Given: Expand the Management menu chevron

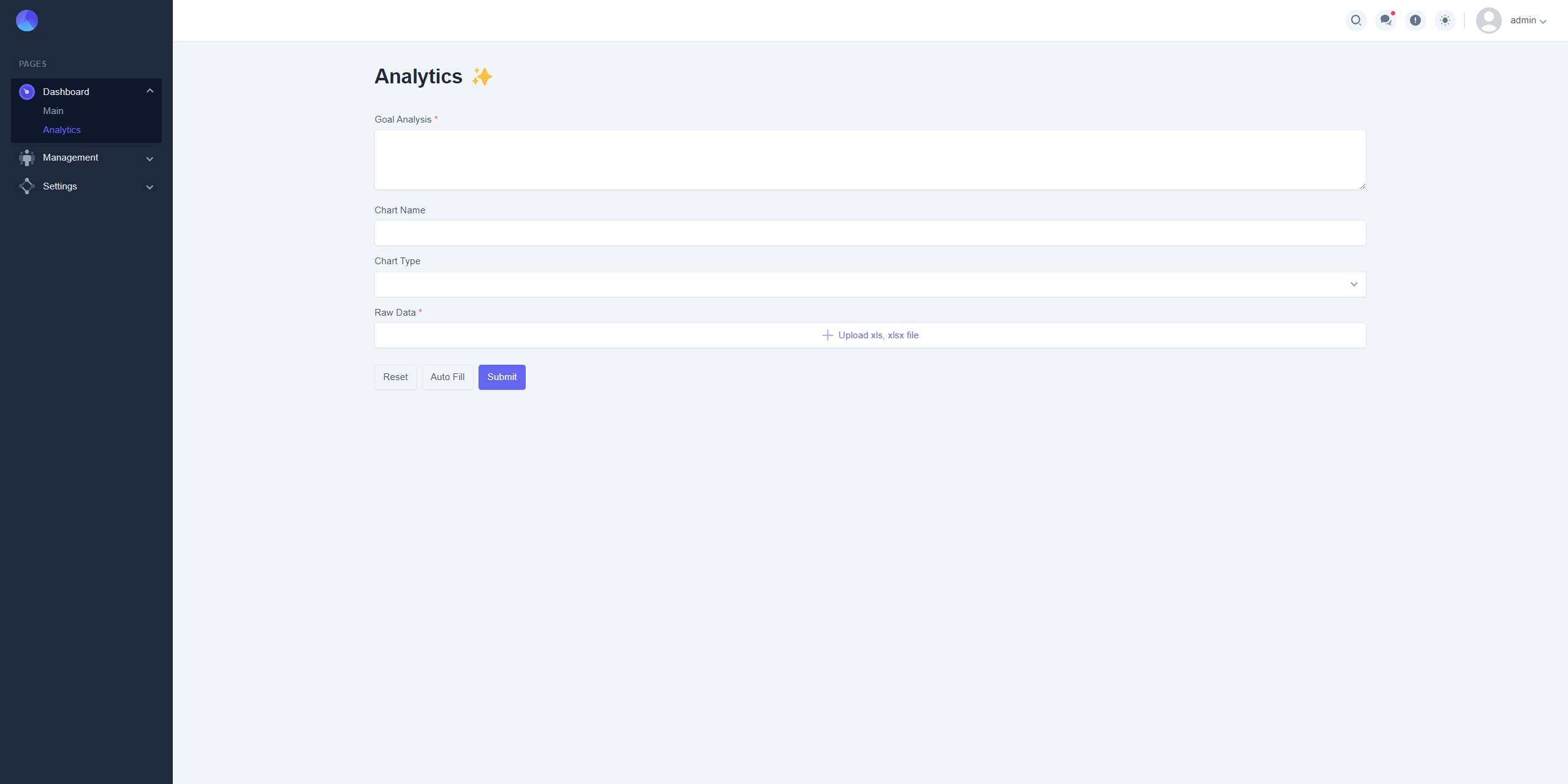Looking at the screenshot, I should coord(150,159).
